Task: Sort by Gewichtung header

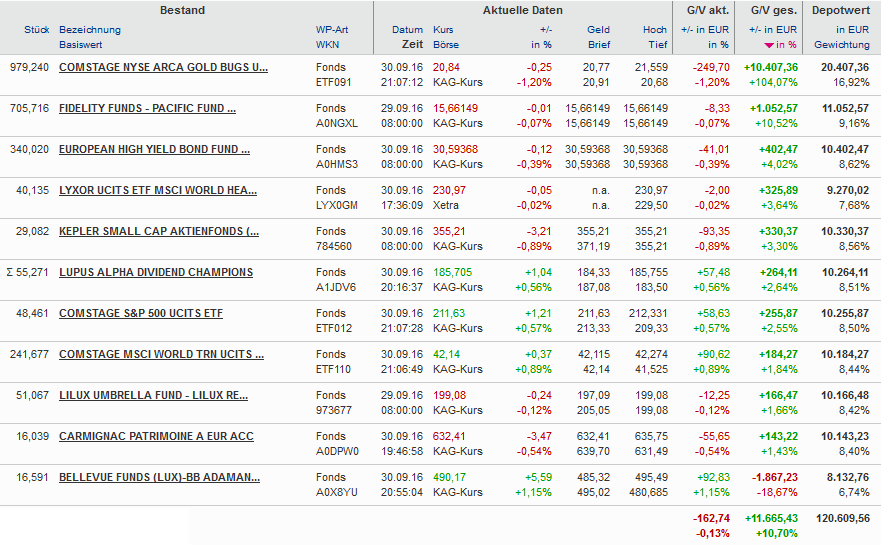Action: pos(841,45)
